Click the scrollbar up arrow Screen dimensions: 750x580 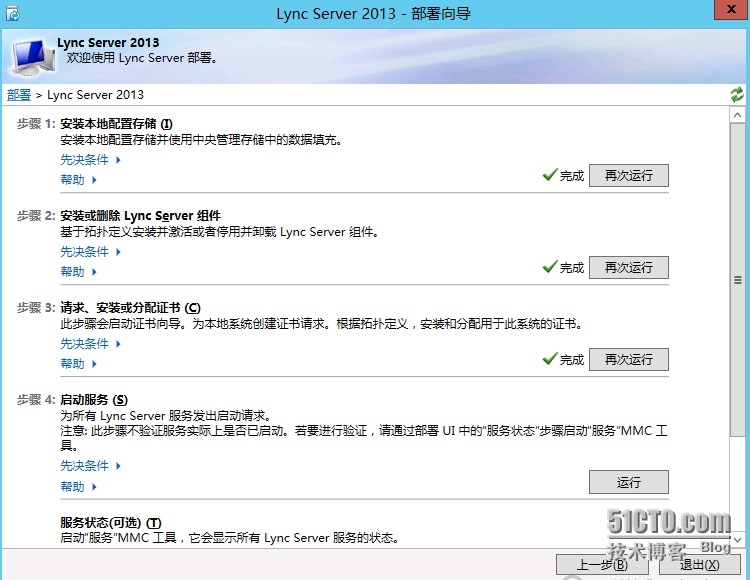point(737,115)
